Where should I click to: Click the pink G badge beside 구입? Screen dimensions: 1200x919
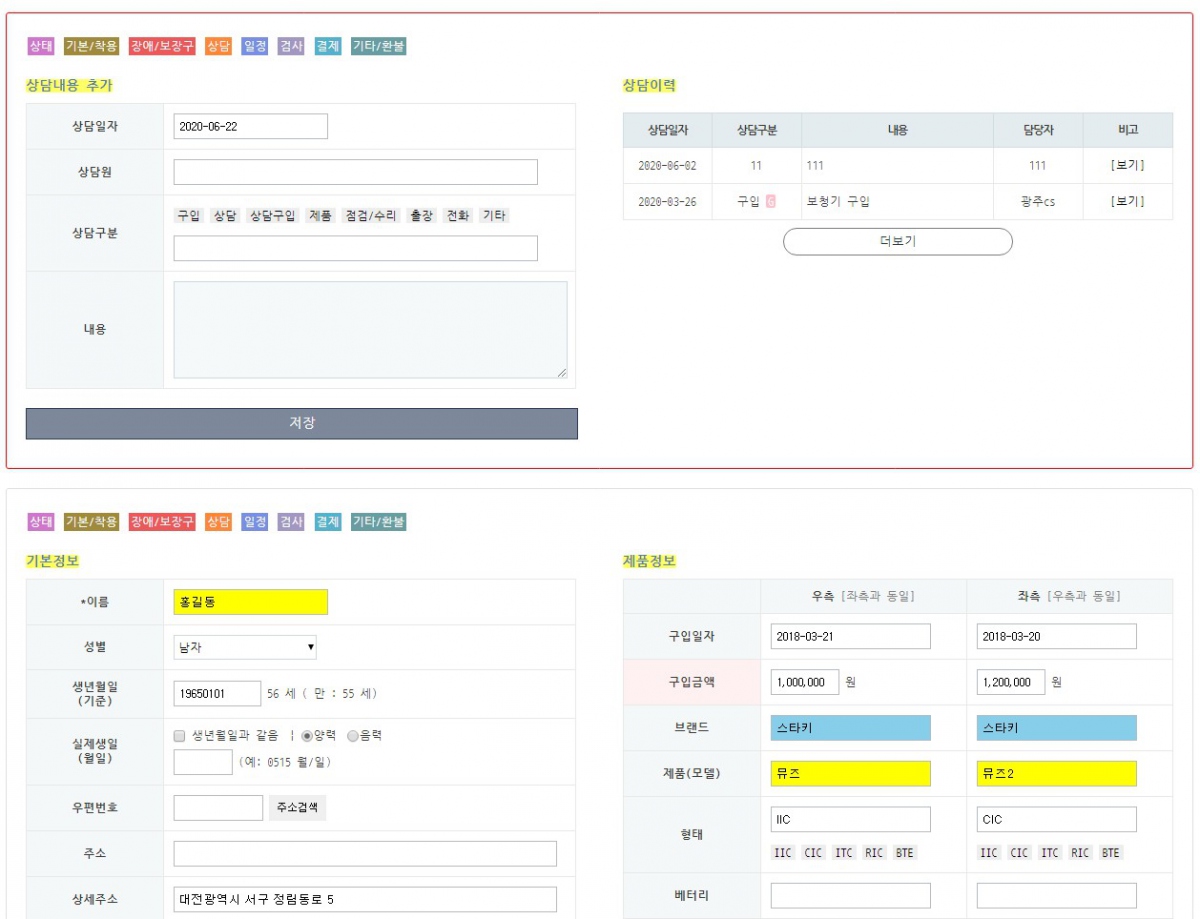(x=771, y=201)
